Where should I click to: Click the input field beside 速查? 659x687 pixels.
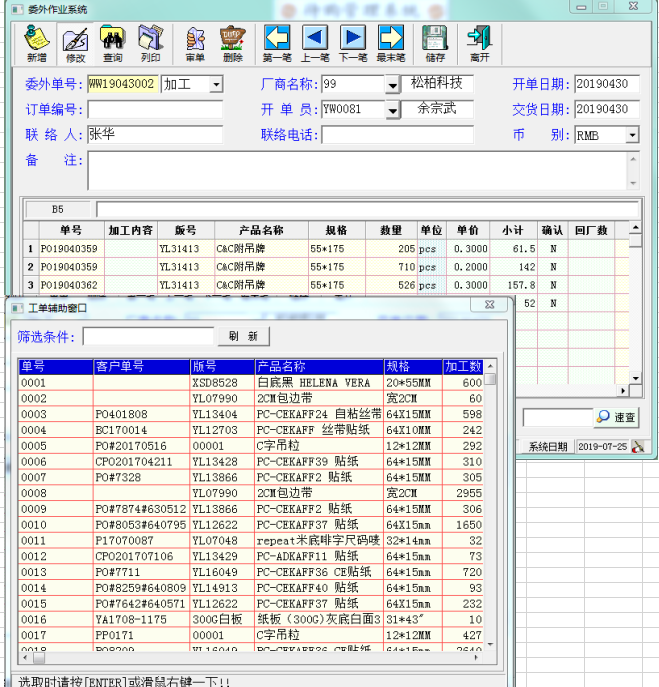coord(558,418)
